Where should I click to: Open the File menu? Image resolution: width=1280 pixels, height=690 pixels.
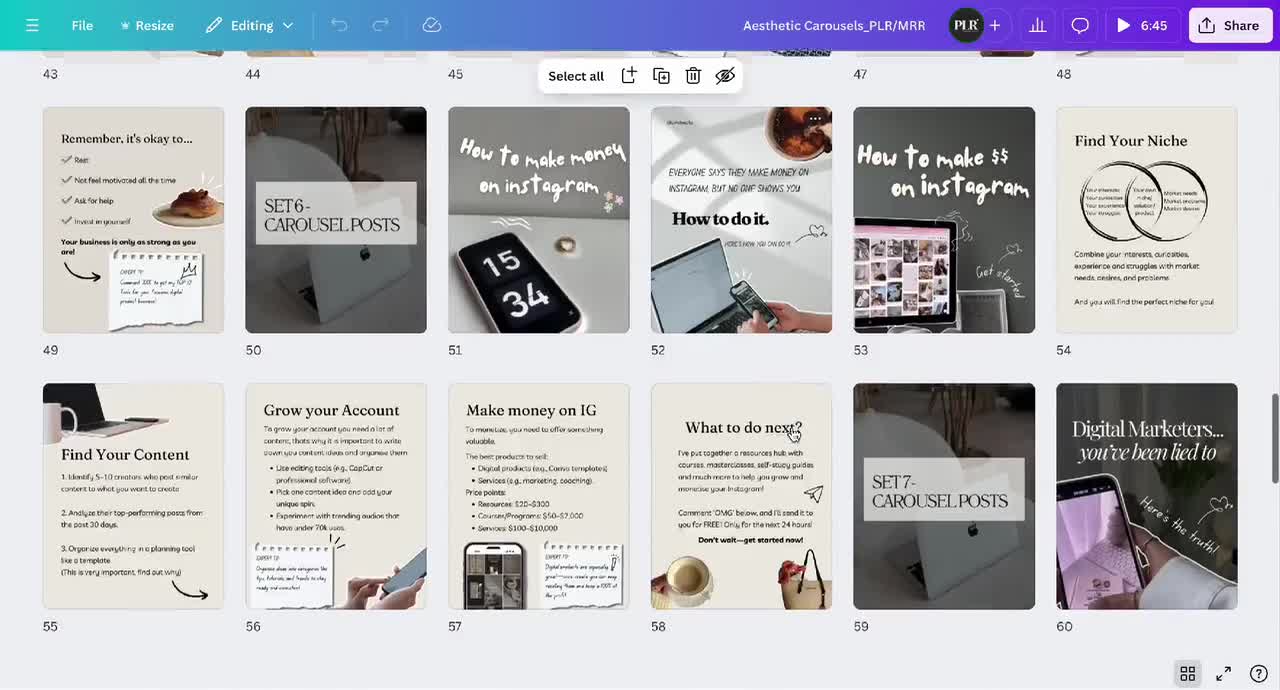[x=82, y=25]
